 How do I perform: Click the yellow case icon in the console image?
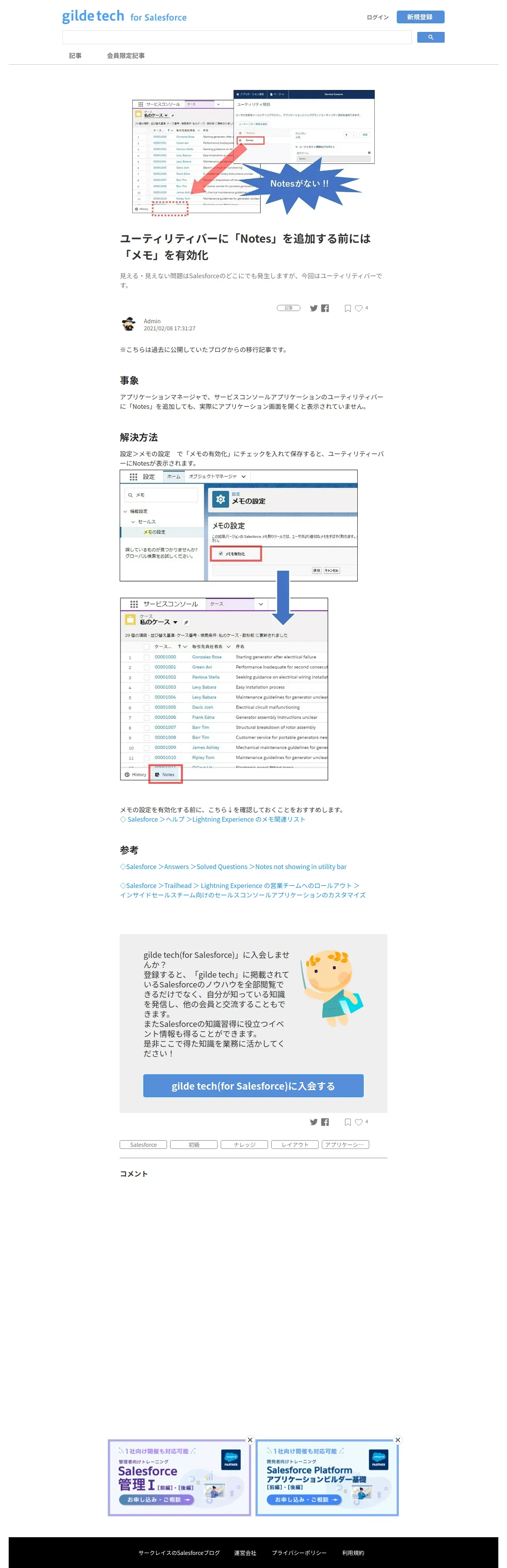[x=130, y=620]
